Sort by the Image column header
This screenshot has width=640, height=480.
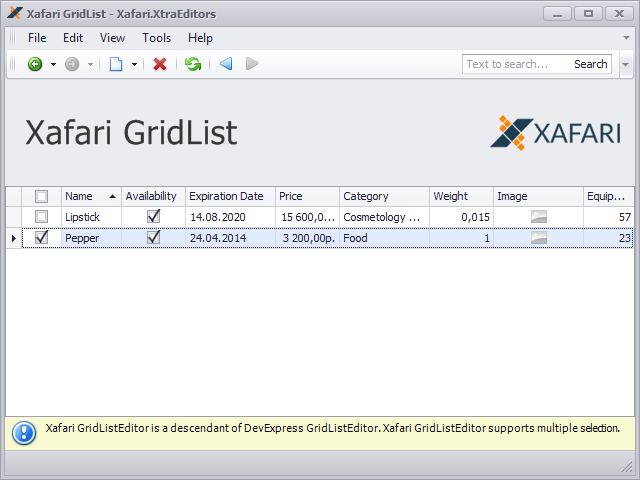tap(538, 196)
